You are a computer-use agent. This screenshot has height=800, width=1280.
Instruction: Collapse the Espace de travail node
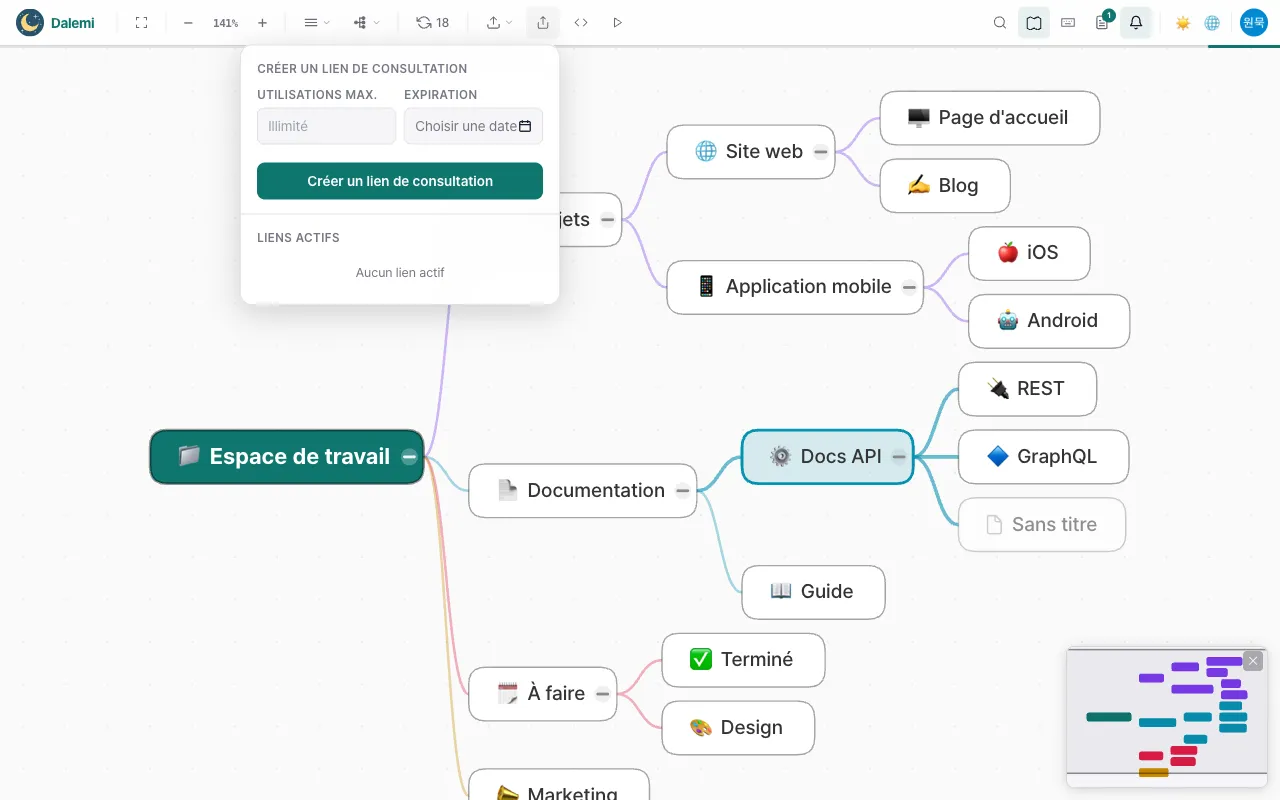409,457
